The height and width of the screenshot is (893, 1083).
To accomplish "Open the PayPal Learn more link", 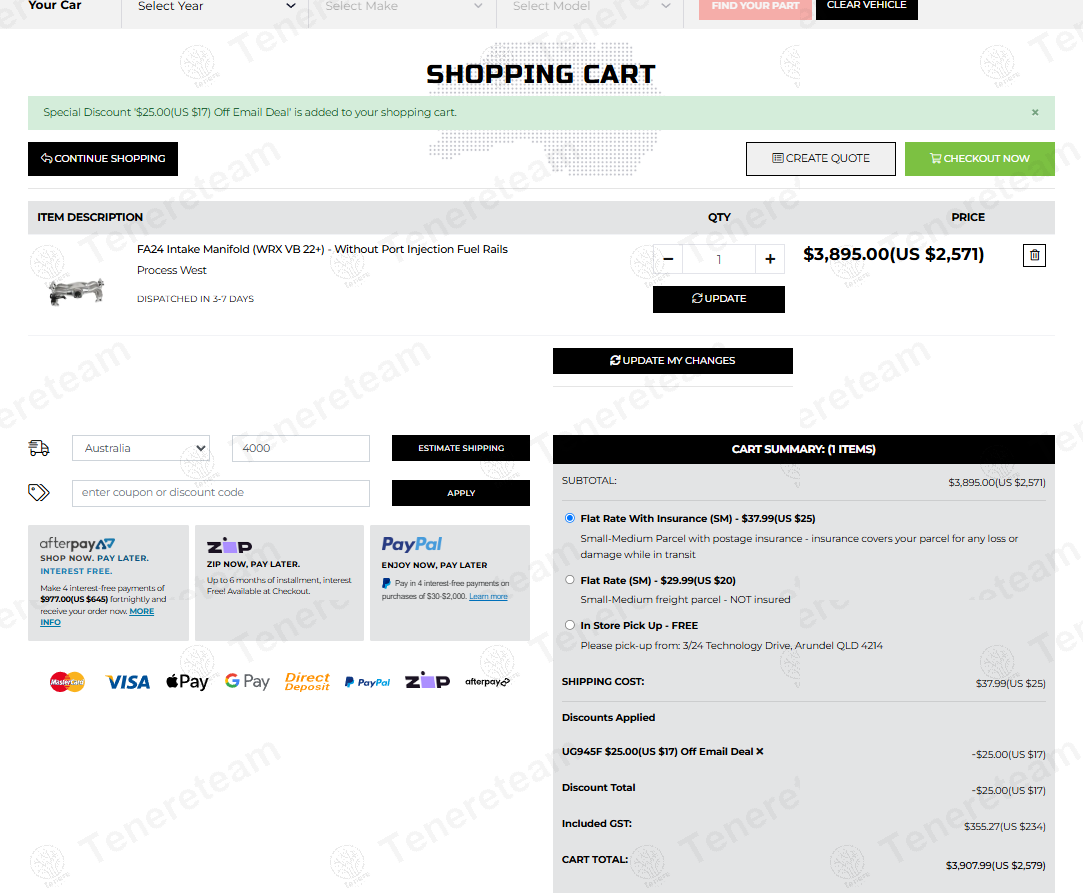I will [488, 595].
